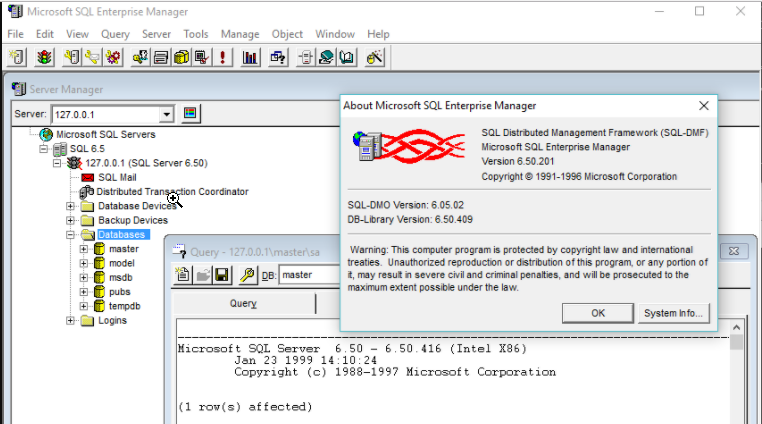Select the msdb database in tree

point(121,278)
